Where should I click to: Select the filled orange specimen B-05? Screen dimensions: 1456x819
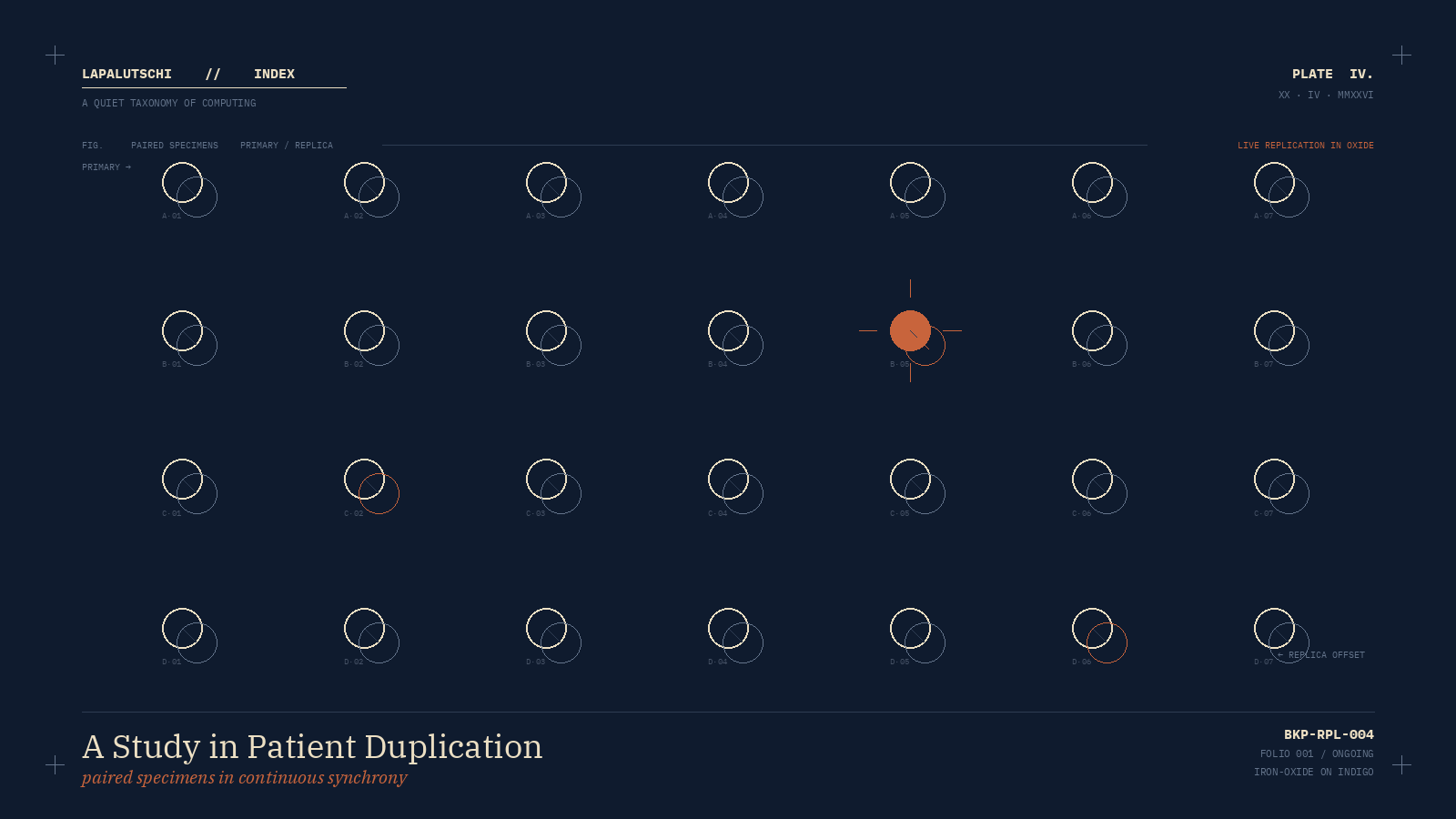tap(910, 330)
